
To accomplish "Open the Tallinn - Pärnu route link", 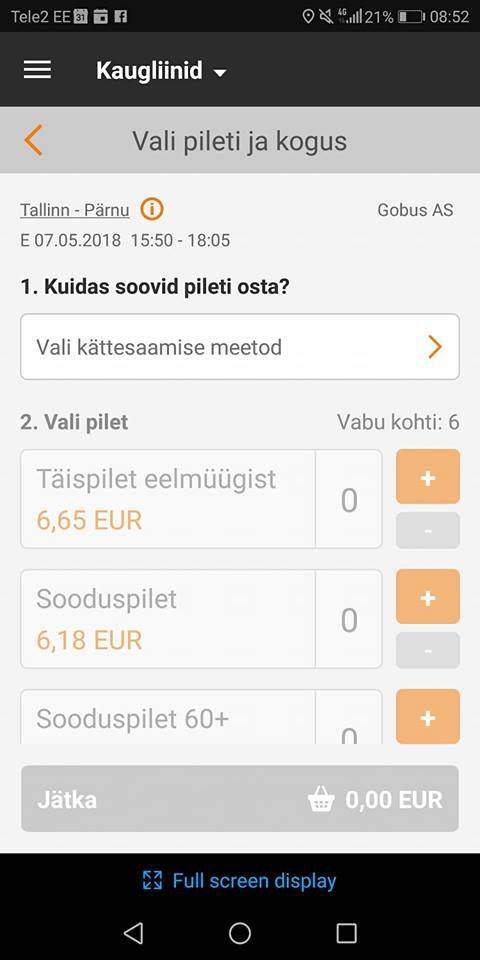I will (x=75, y=210).
